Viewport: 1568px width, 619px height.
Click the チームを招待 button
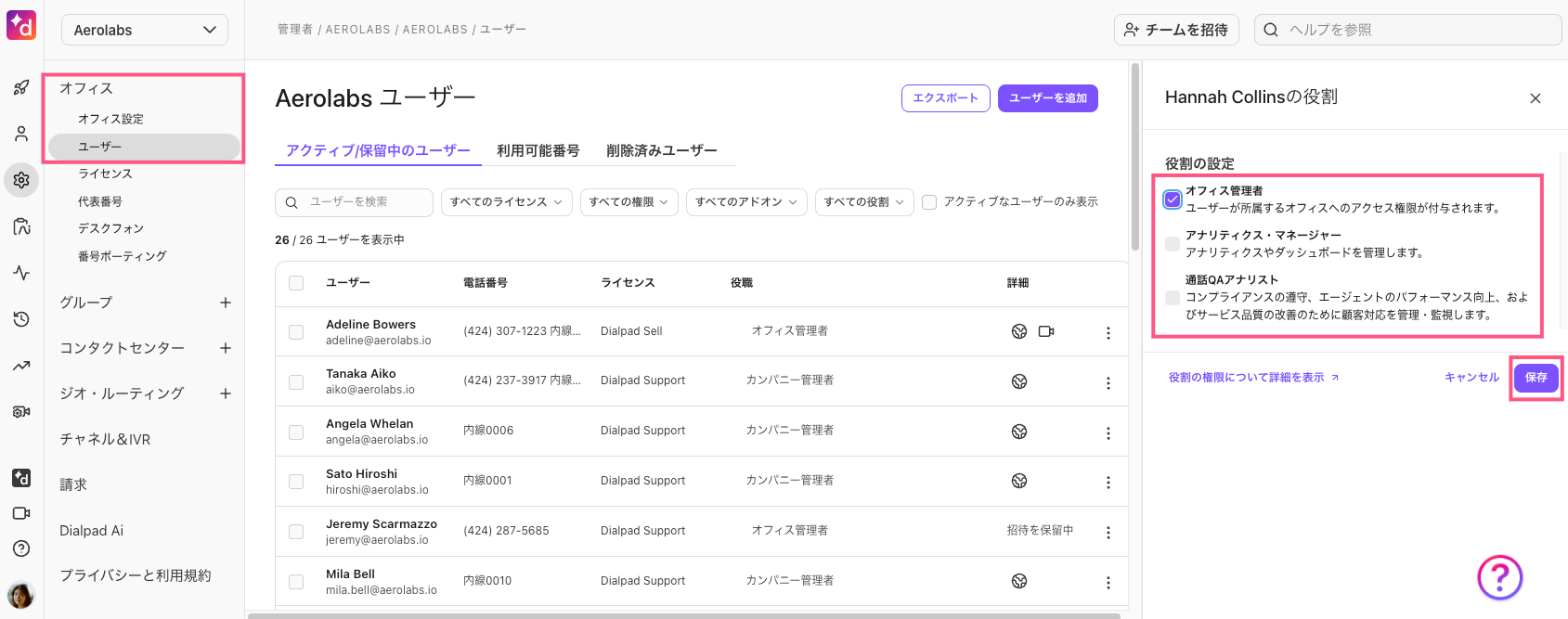1177,30
